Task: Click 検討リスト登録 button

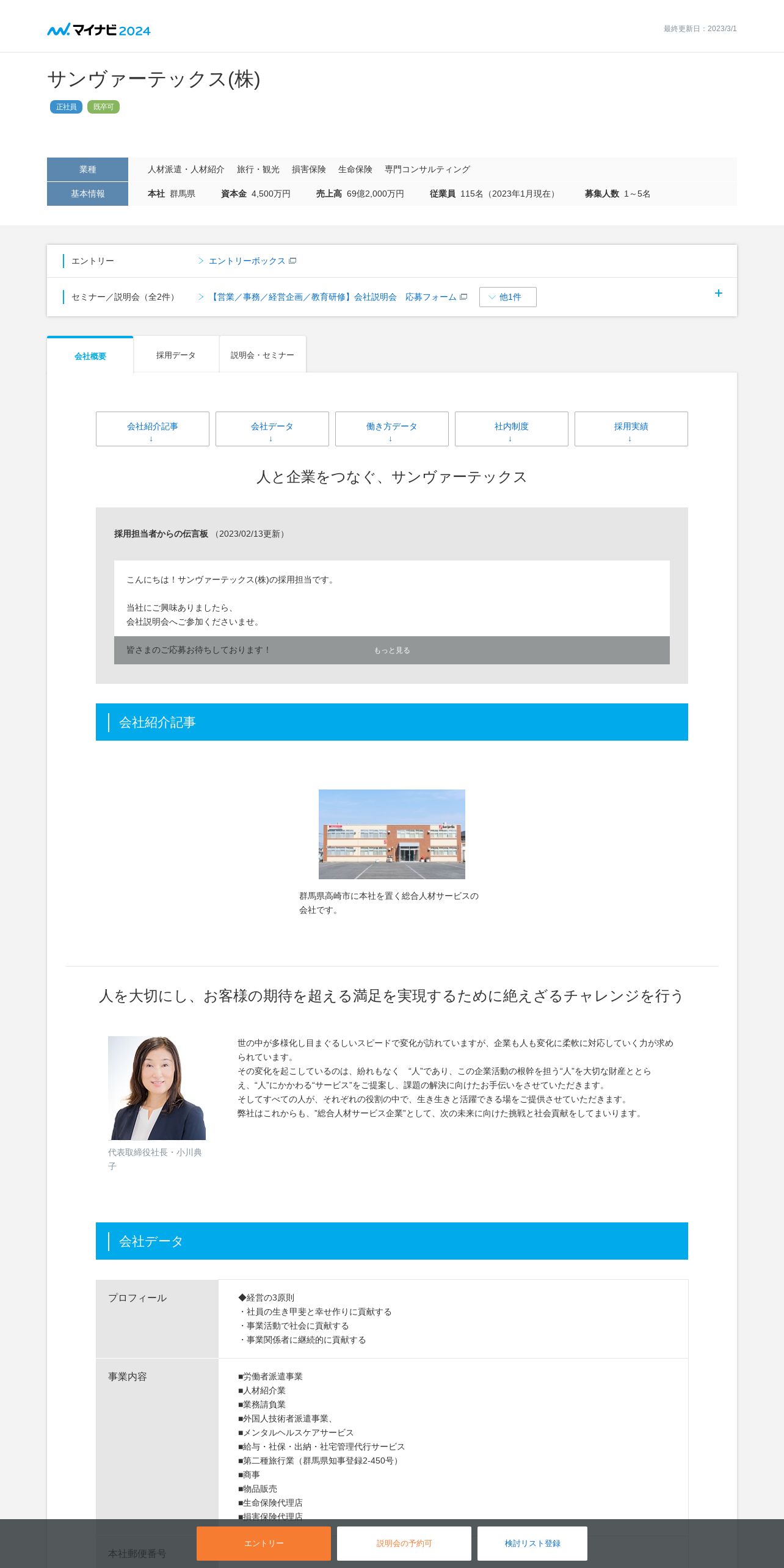Action: (532, 1543)
